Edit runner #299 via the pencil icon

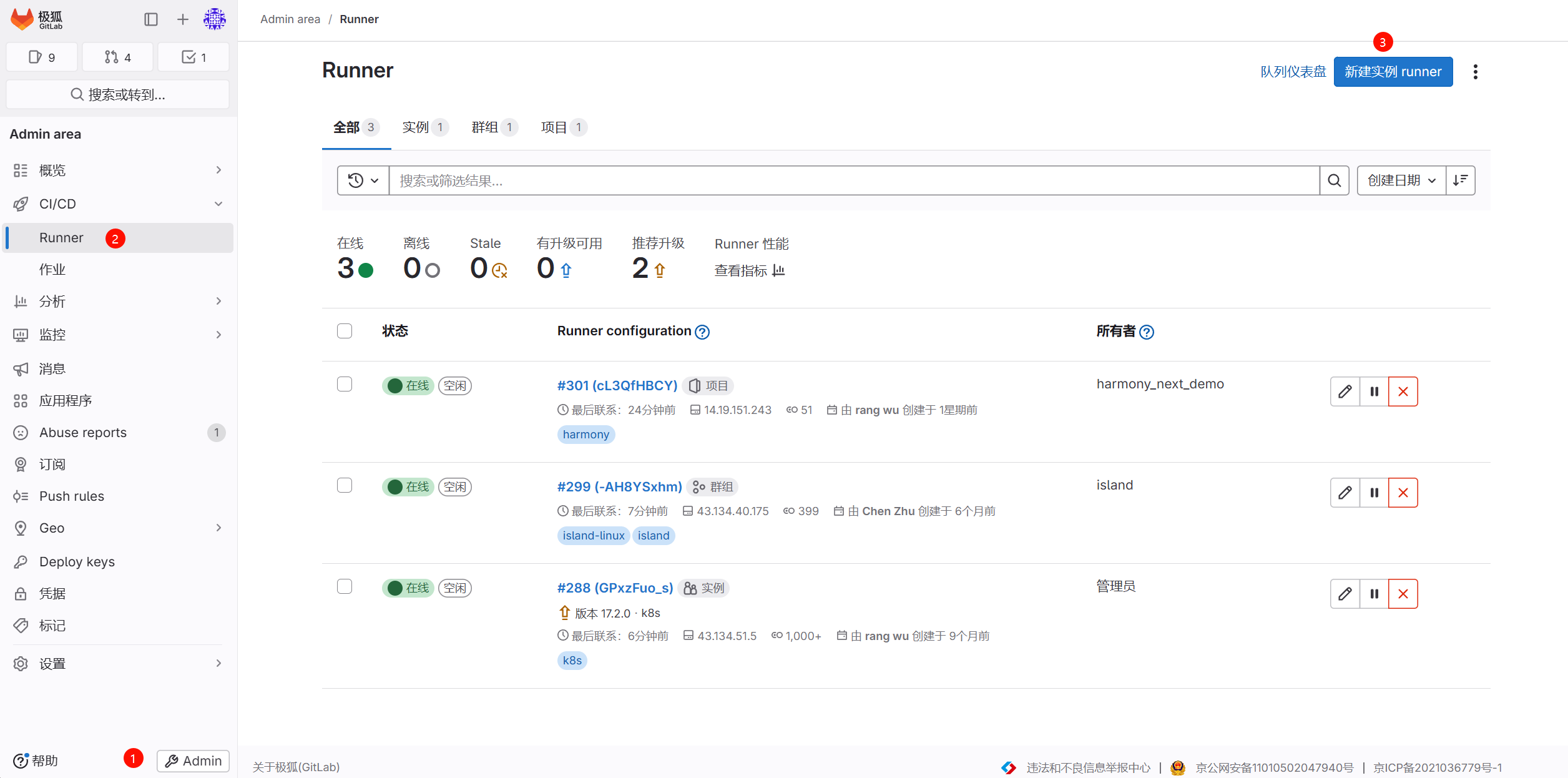point(1345,493)
